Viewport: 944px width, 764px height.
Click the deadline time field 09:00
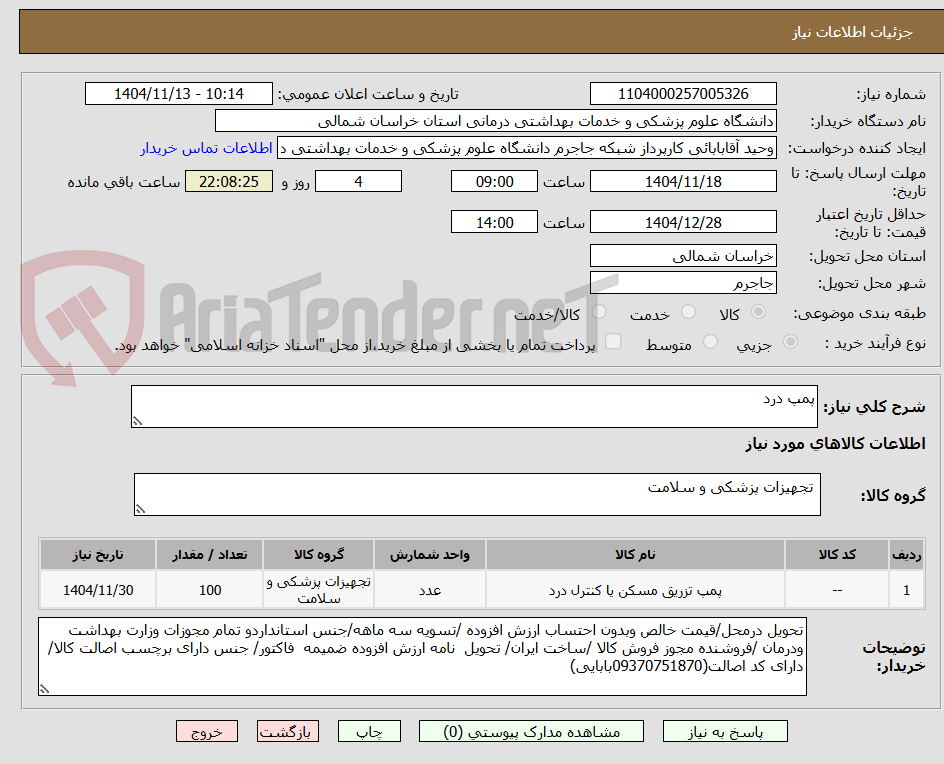(x=494, y=181)
